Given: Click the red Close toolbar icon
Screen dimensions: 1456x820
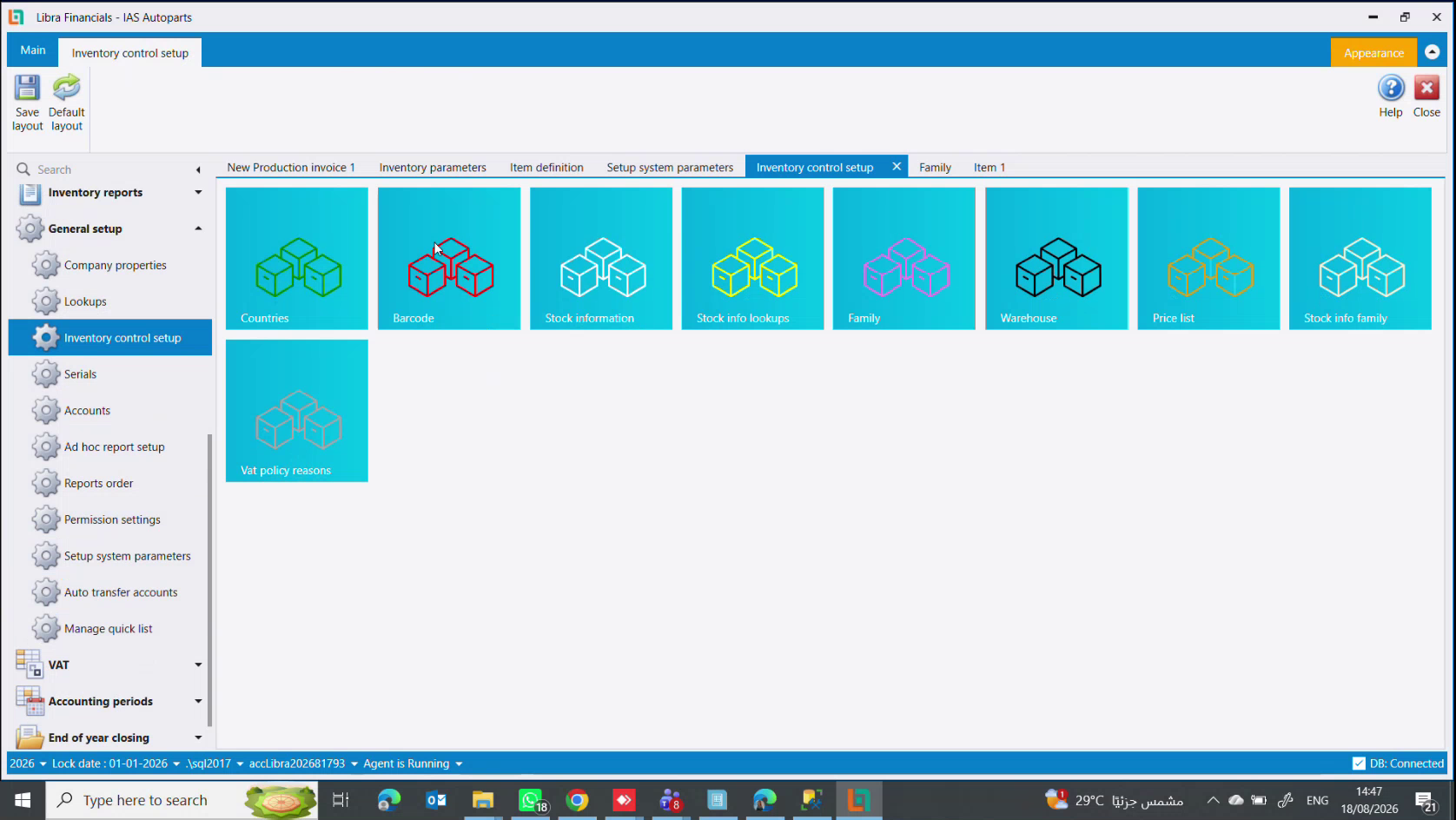Looking at the screenshot, I should [x=1426, y=88].
